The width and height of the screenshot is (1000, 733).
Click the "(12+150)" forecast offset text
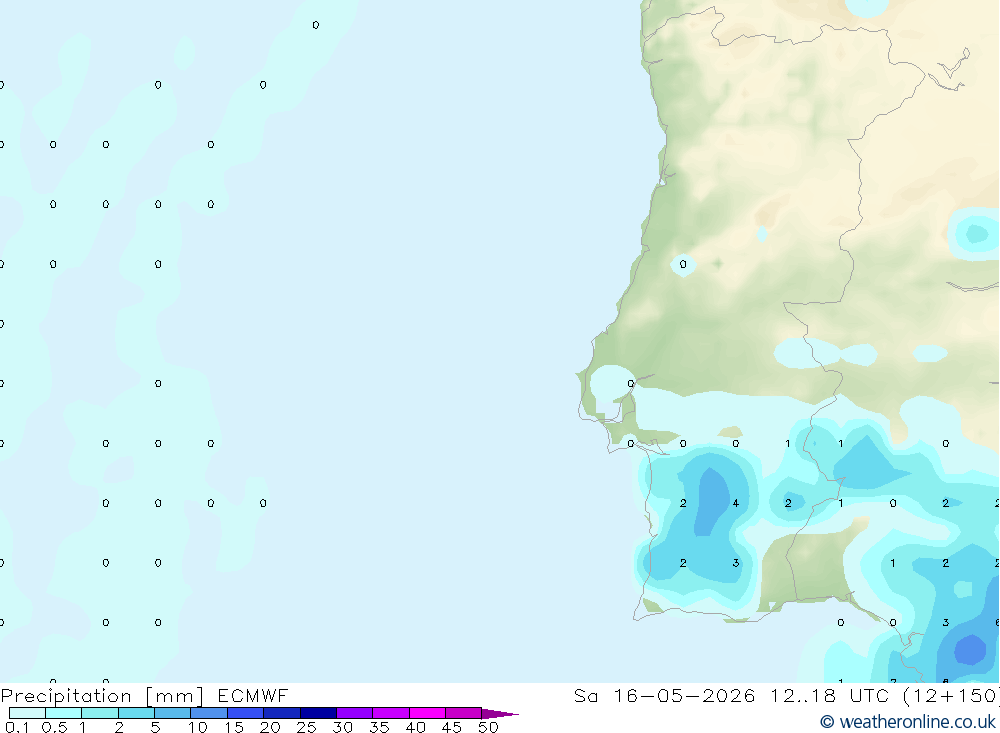click(951, 695)
